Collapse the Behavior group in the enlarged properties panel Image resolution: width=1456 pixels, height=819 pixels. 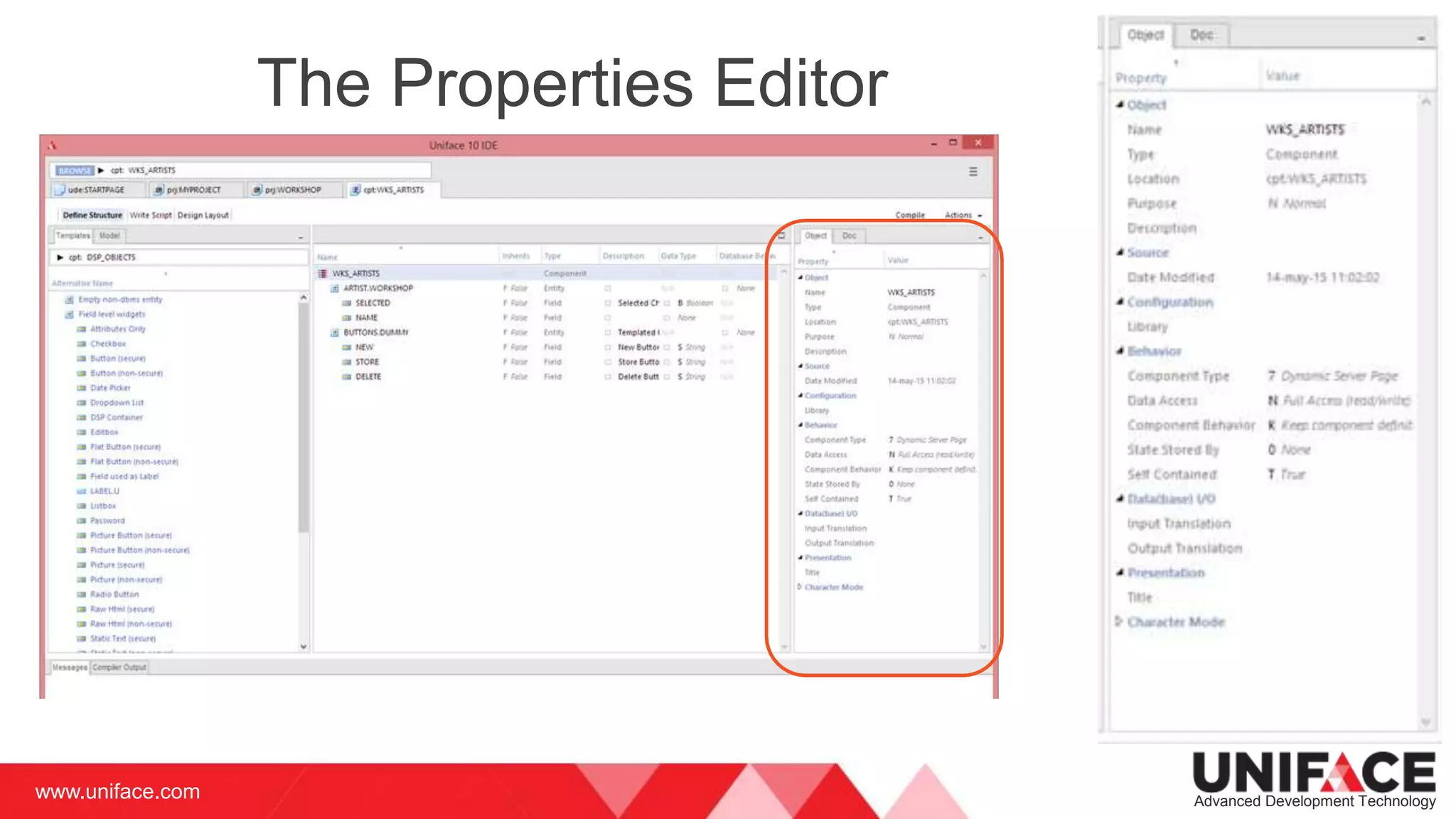1120,350
